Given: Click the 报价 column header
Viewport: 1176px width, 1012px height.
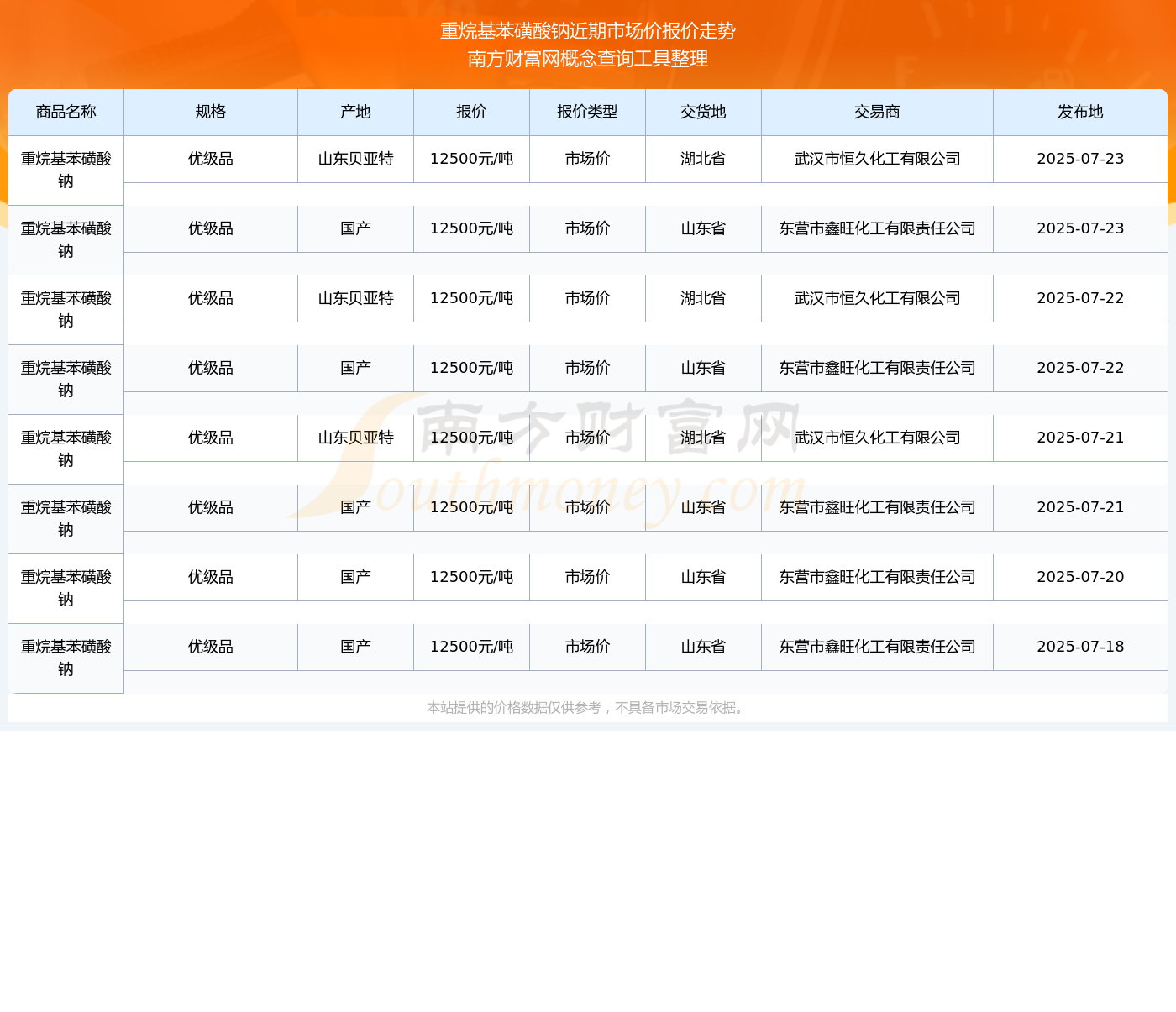Looking at the screenshot, I should pyautogui.click(x=472, y=112).
